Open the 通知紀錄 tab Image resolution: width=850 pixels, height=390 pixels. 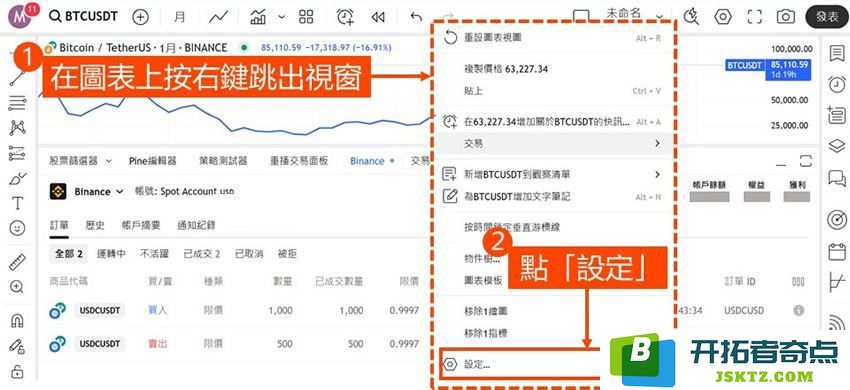point(196,225)
